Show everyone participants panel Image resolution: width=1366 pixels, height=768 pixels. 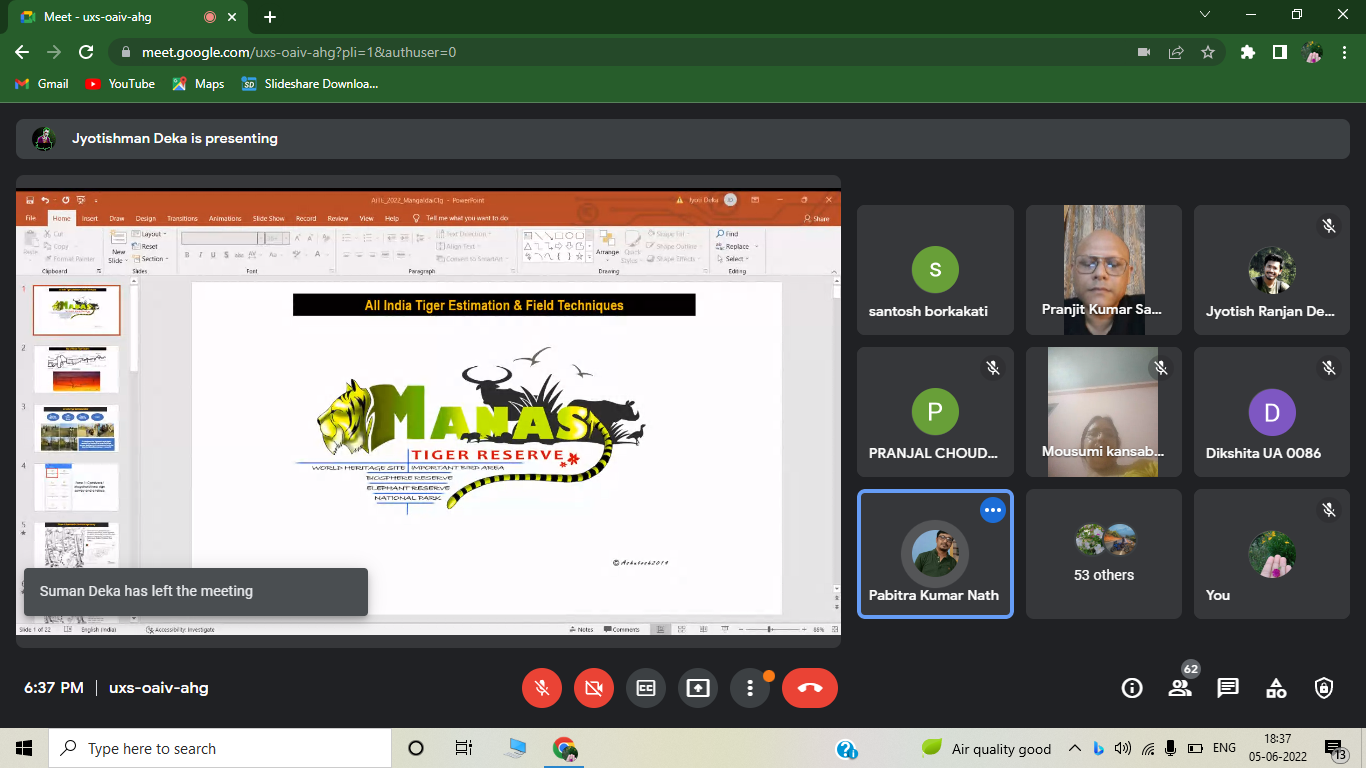coord(1180,688)
